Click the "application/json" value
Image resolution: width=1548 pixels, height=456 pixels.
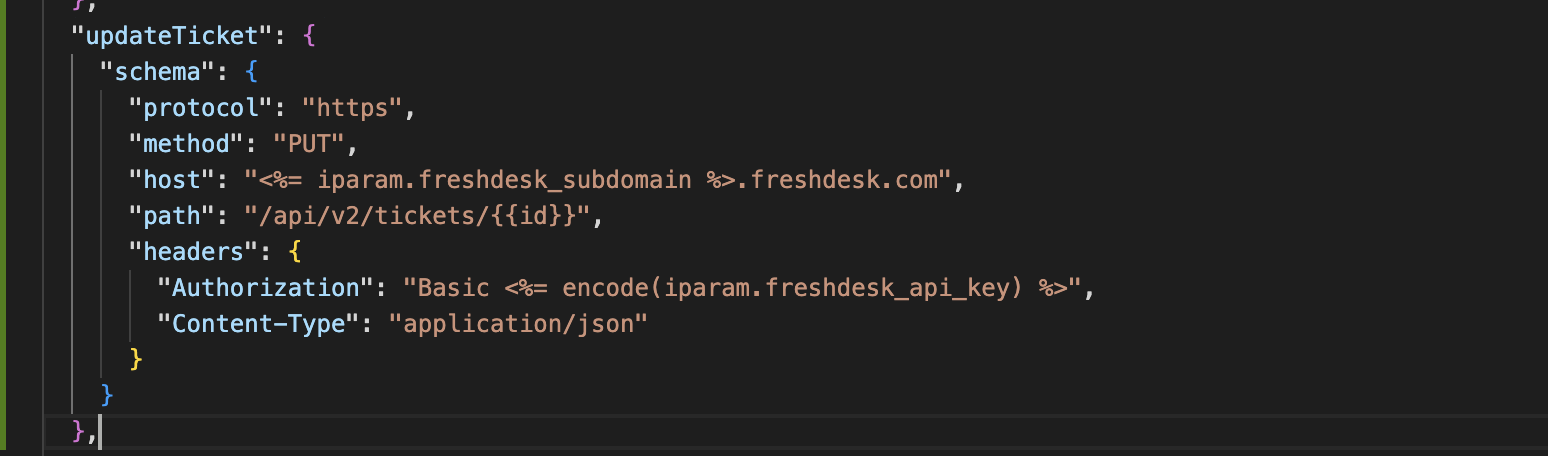(518, 325)
